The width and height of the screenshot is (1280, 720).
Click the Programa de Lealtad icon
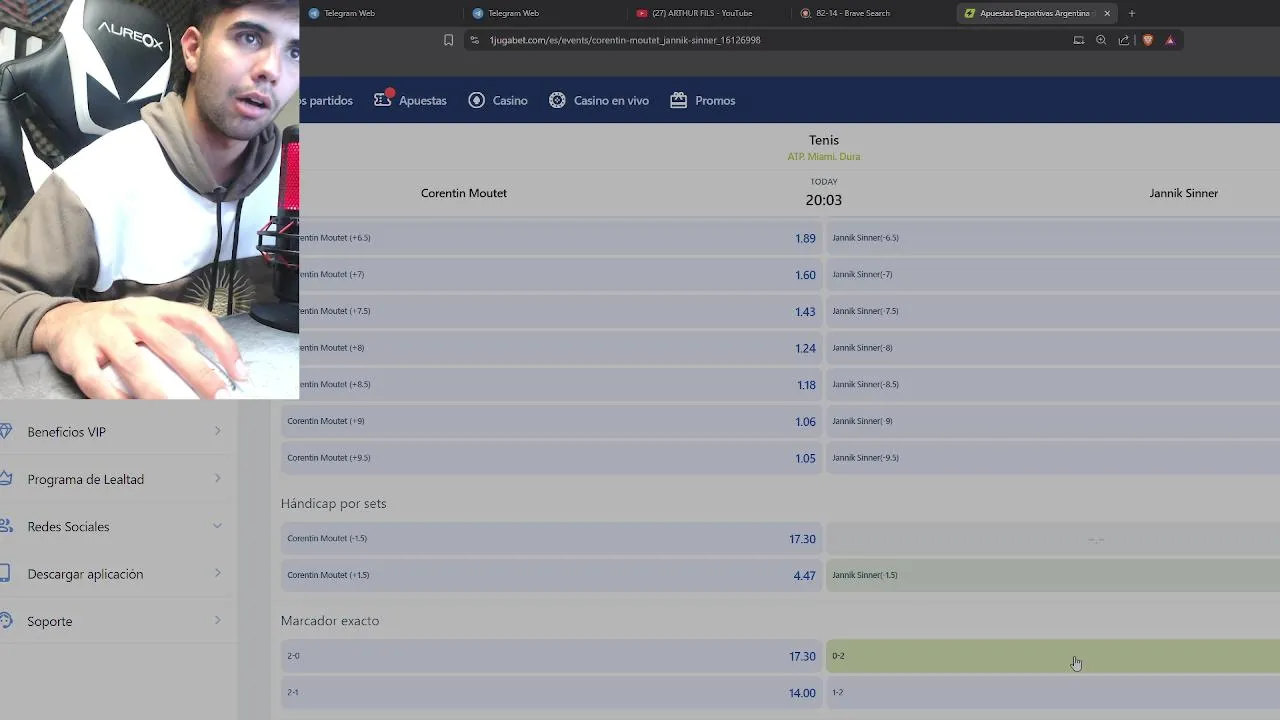tap(5, 479)
